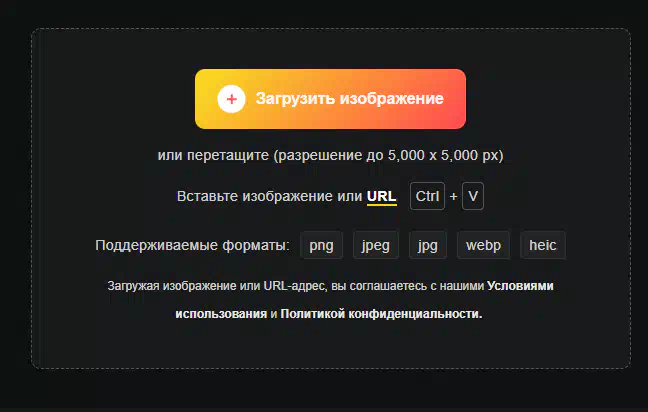Open the Условиями использования link

coord(520,286)
